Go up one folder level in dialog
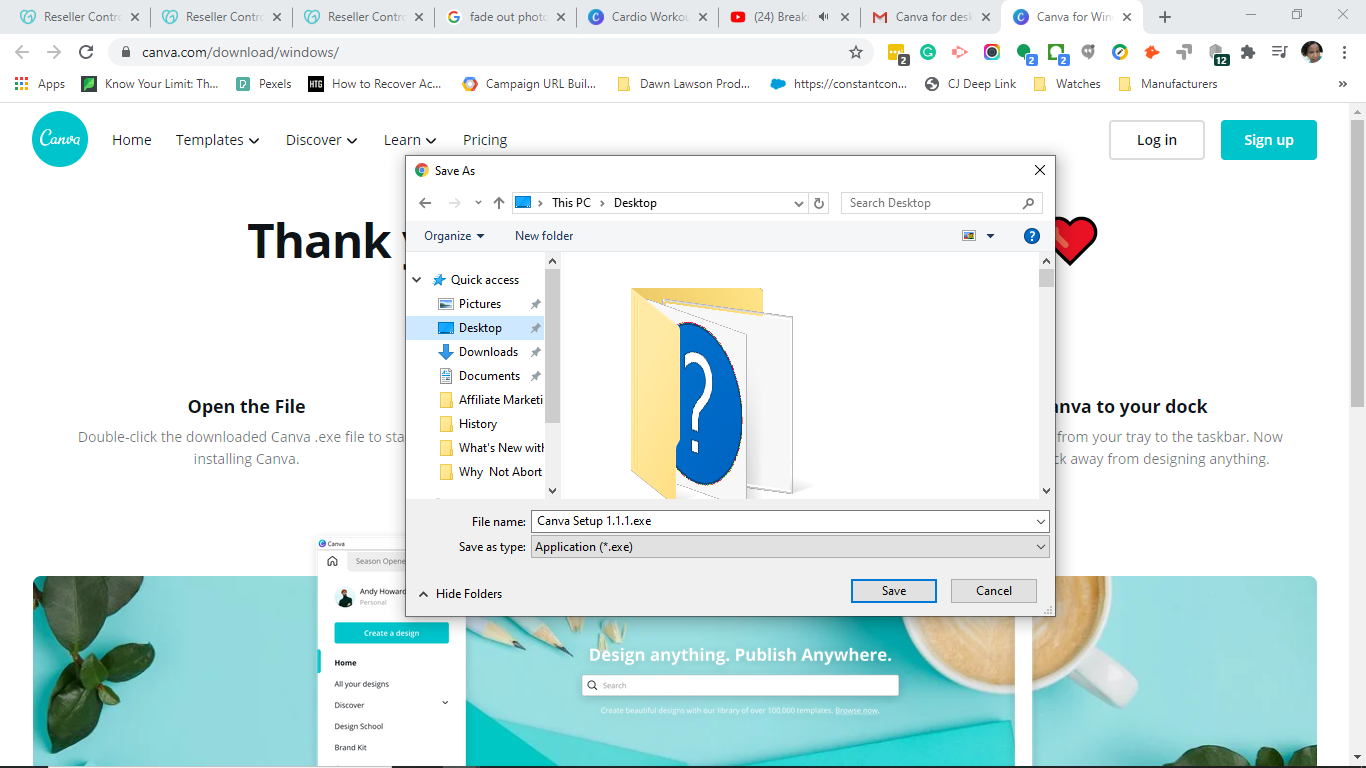This screenshot has height=768, width=1366. [x=499, y=203]
